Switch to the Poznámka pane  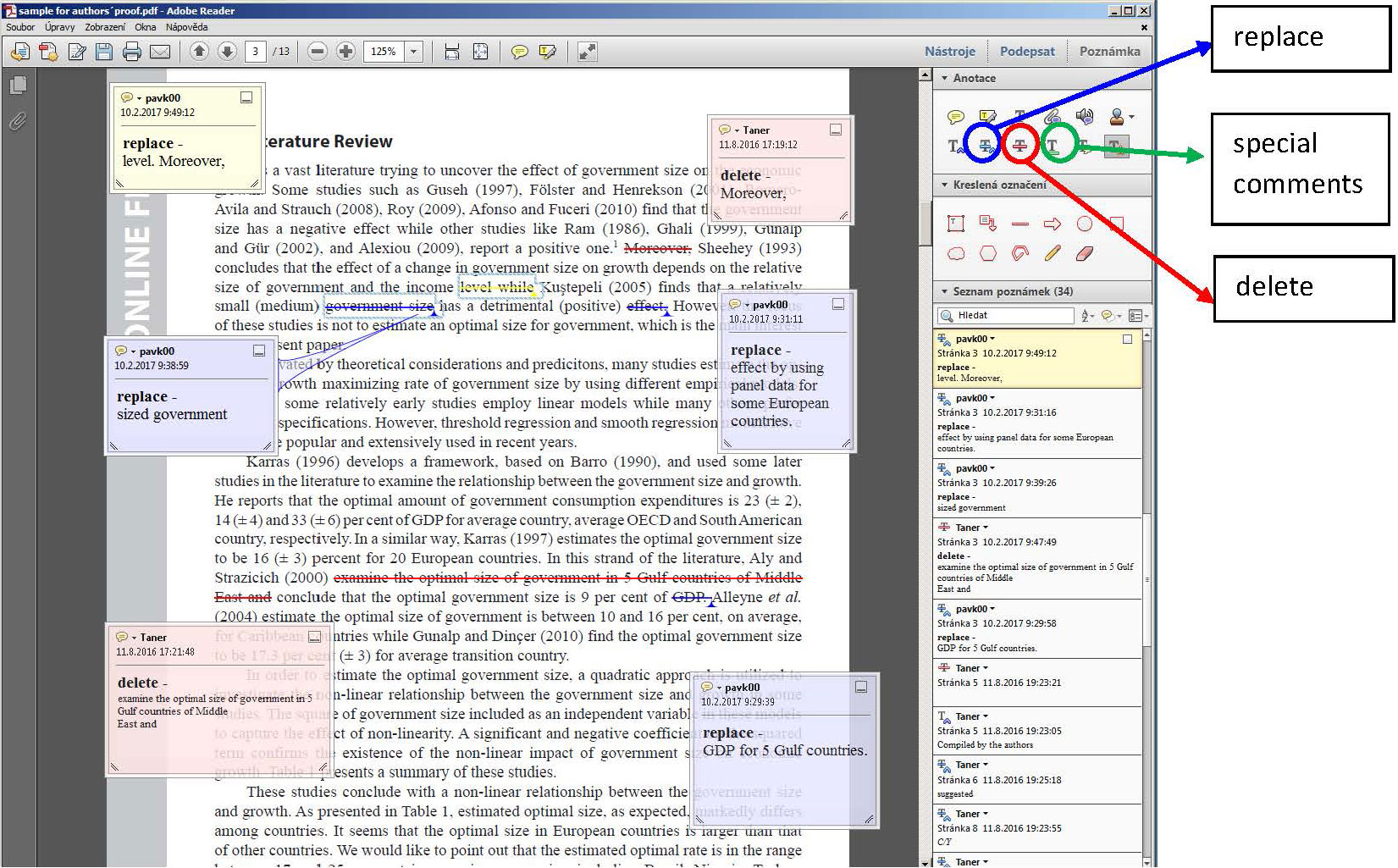click(x=1109, y=52)
